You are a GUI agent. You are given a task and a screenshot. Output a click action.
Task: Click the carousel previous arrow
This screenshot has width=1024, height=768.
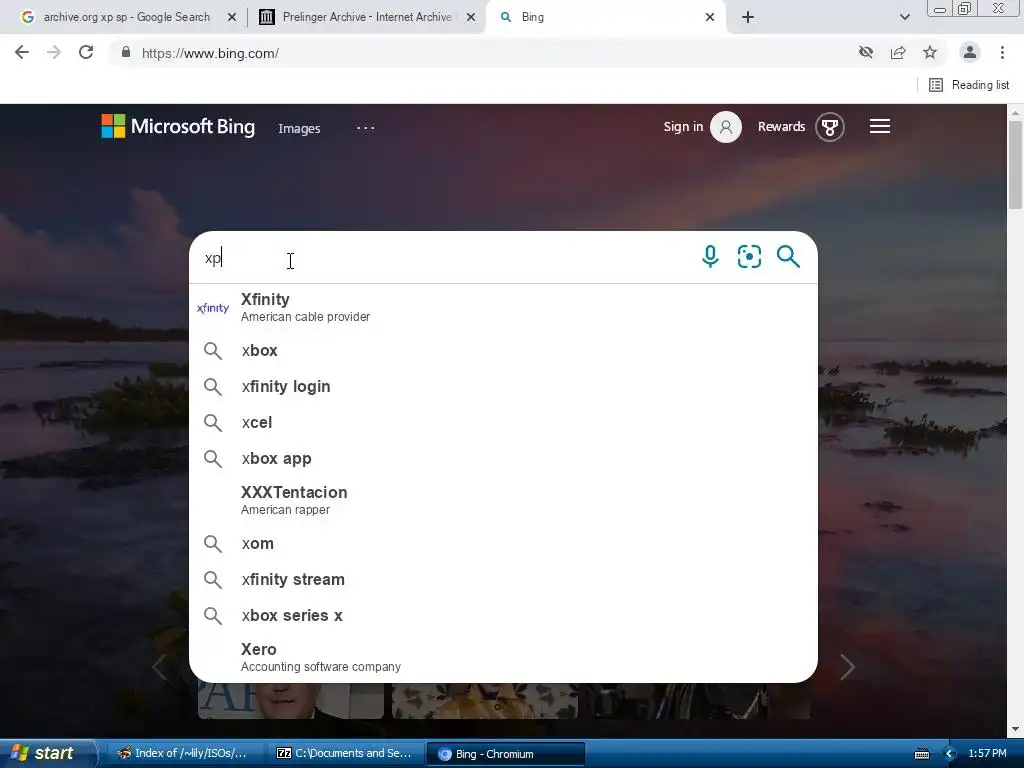(159, 667)
